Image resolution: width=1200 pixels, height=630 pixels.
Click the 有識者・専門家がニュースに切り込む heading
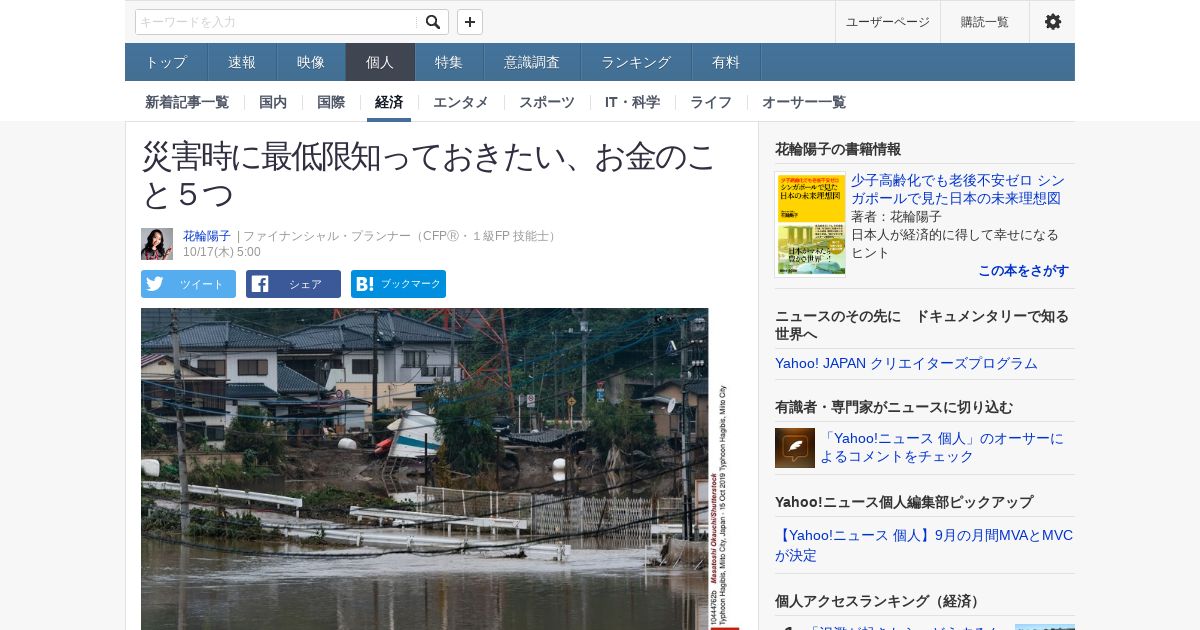coord(894,407)
